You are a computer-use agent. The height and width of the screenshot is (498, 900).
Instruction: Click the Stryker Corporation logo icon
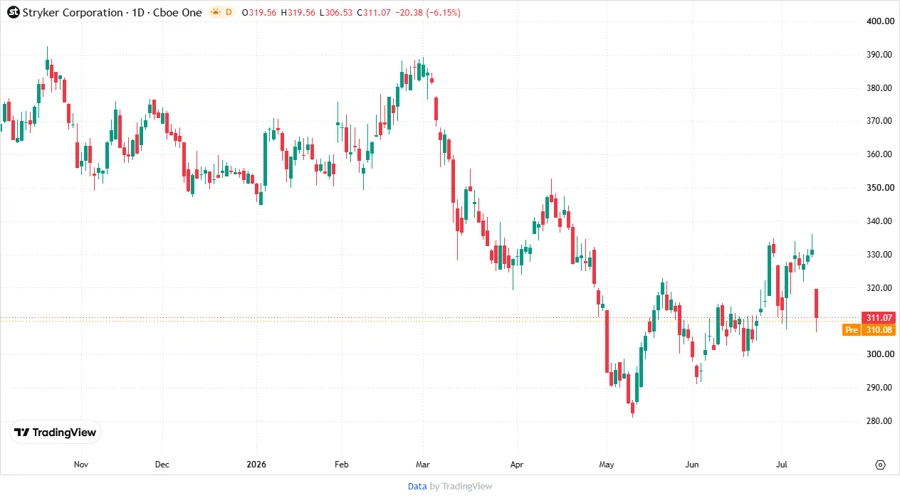coord(13,12)
